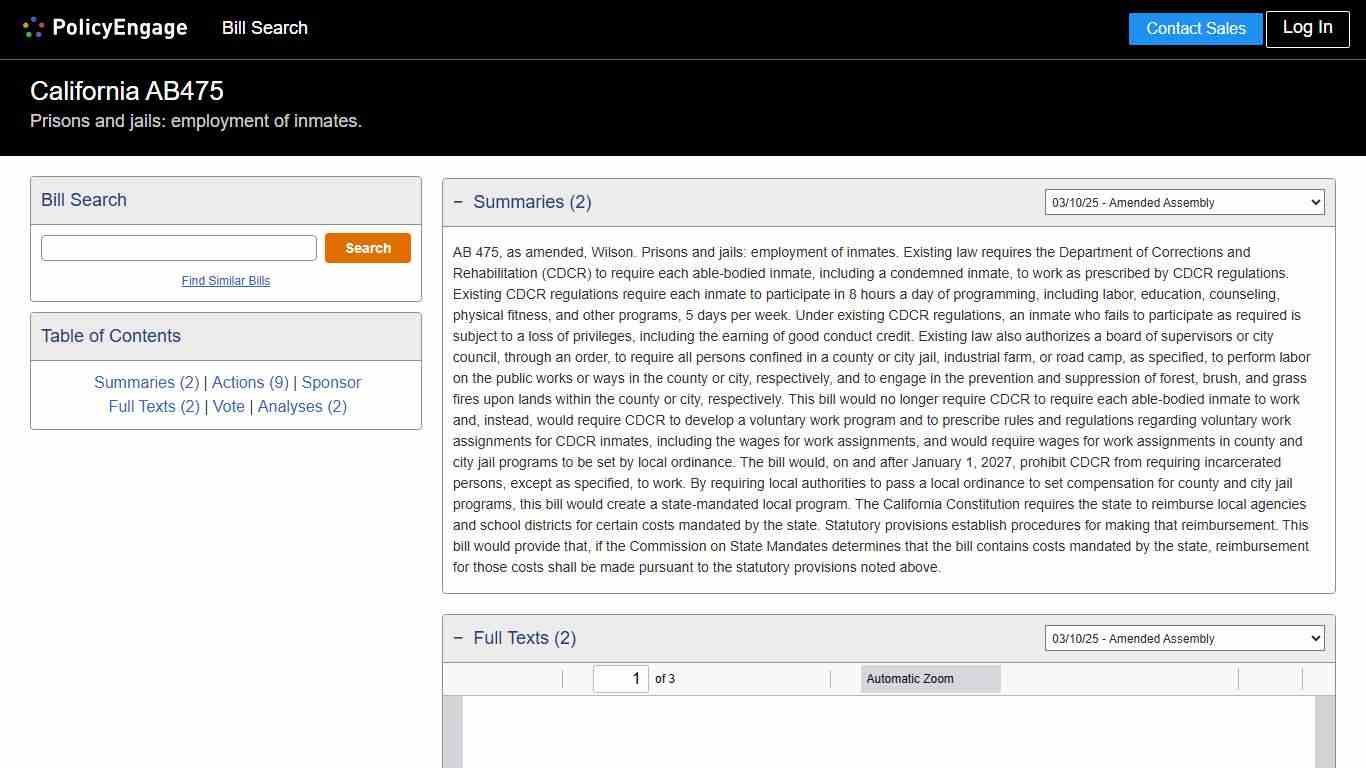Click the document viewer area below the toolbar
1366x768 pixels.
[x=888, y=735]
